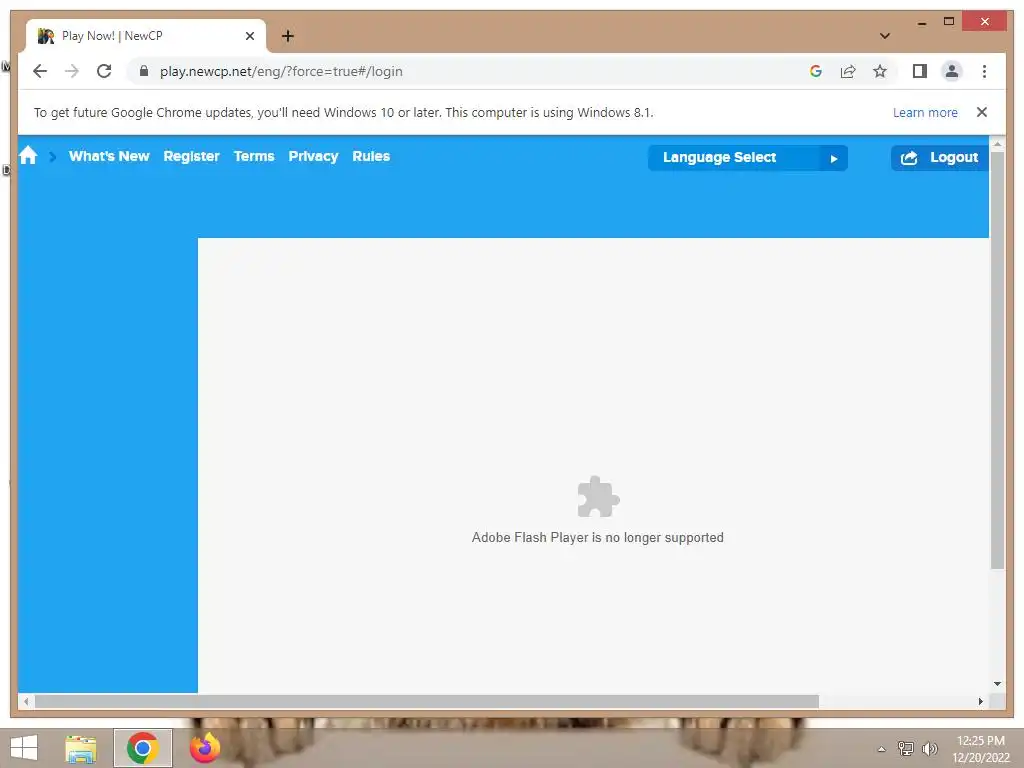The width and height of the screenshot is (1024, 768).
Task: Share this page via share icon
Action: (848, 71)
